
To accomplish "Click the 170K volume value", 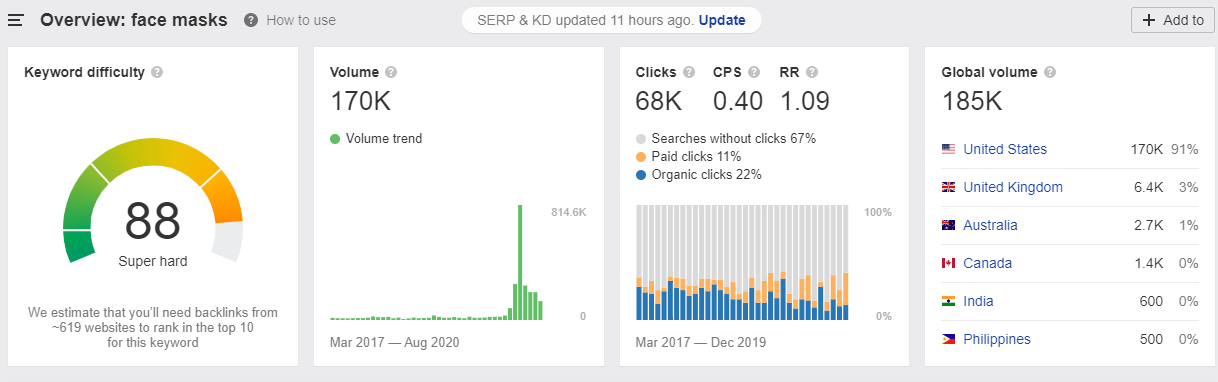I will point(362,101).
